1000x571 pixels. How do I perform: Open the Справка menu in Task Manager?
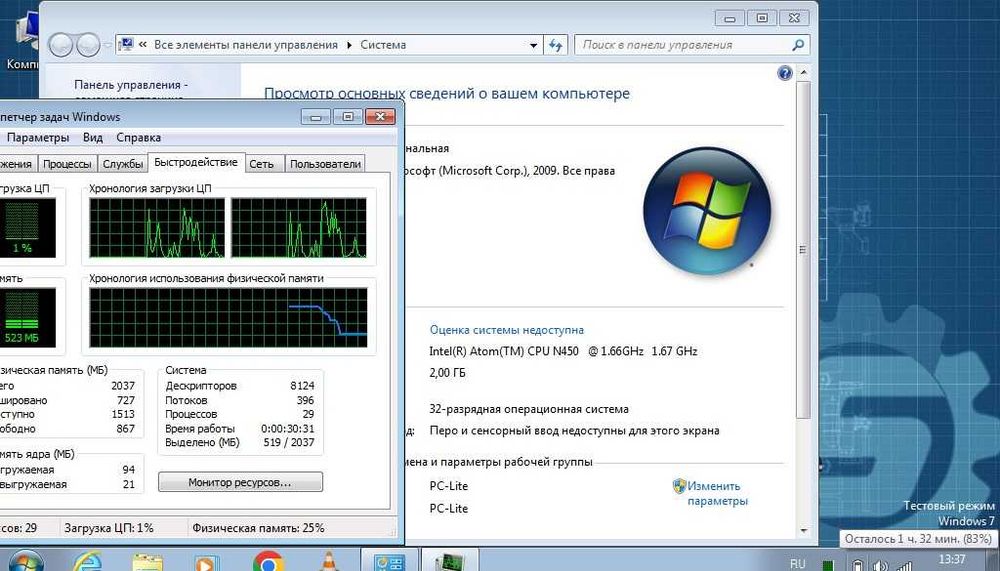coord(138,137)
